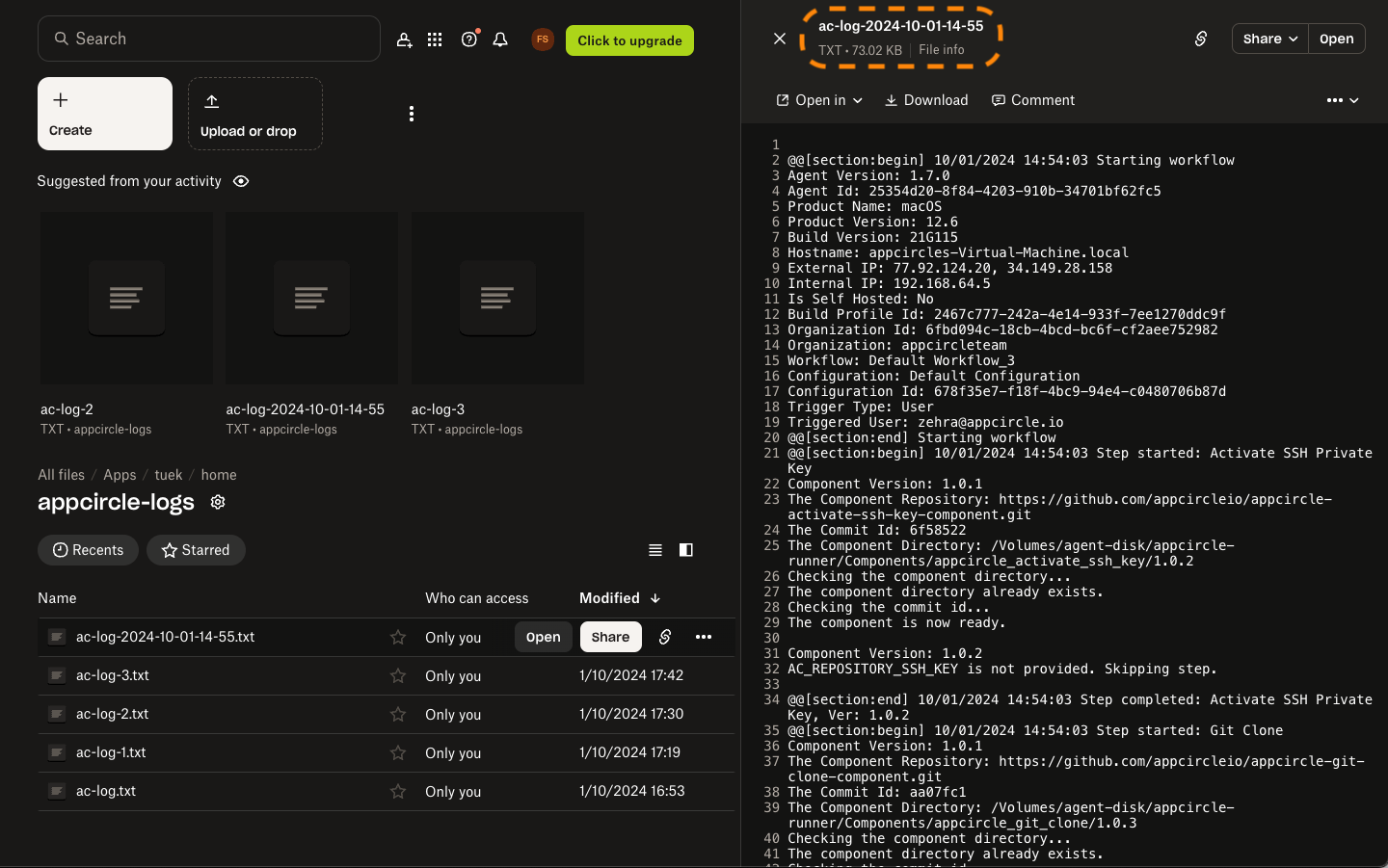The height and width of the screenshot is (868, 1388).
Task: Copy link for ac-log-2024-10-01-14-55.txt row
Action: [x=665, y=637]
